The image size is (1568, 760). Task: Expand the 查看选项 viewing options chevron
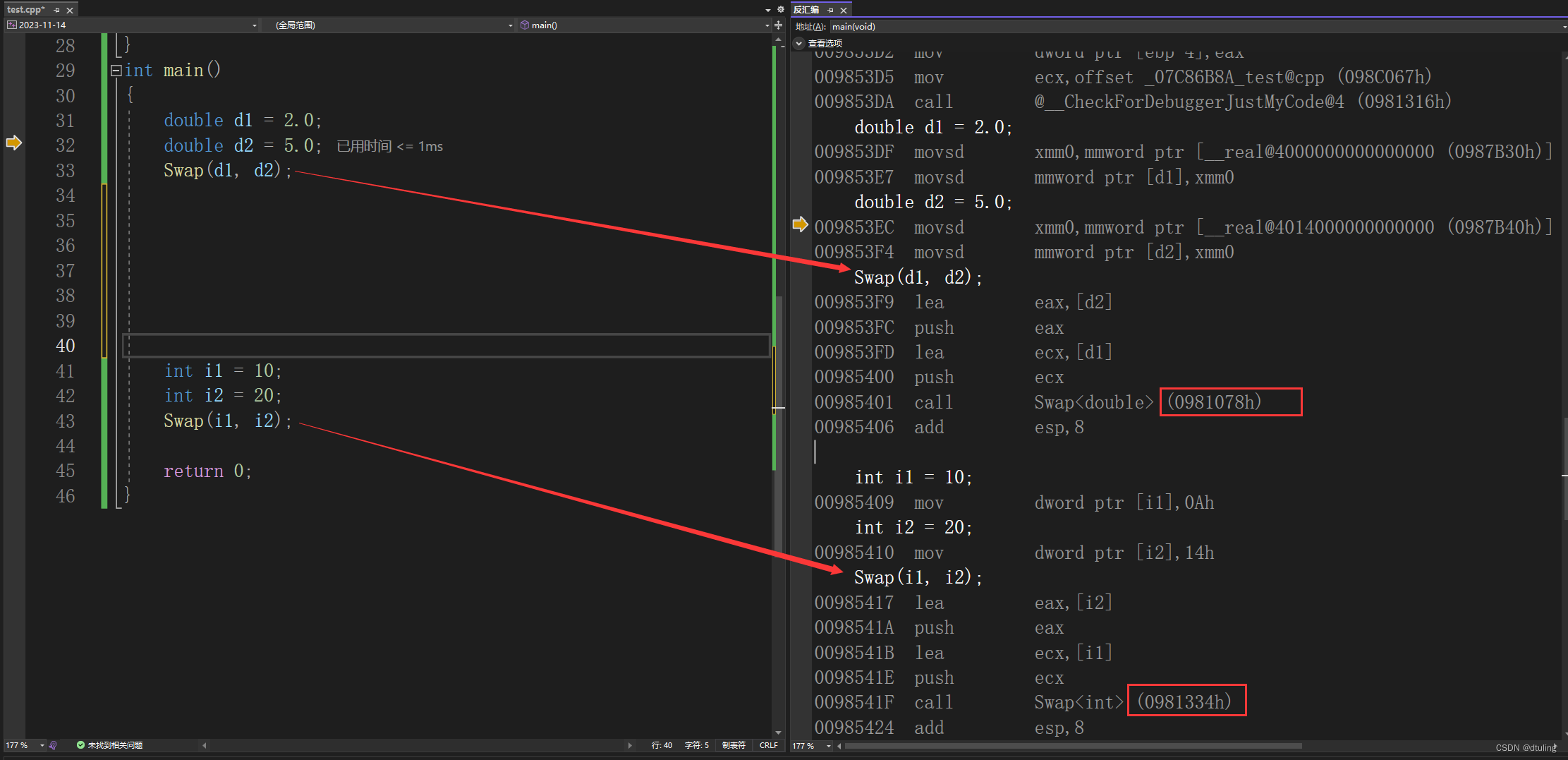(x=799, y=43)
